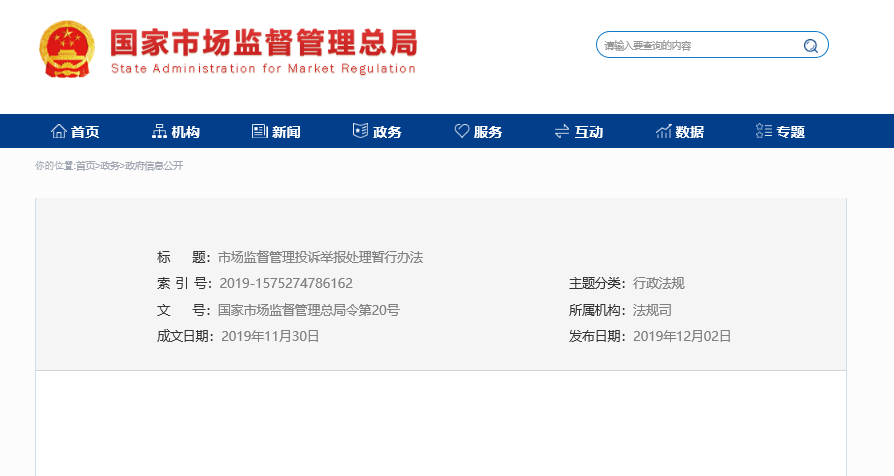The image size is (894, 476).
Task: Click the bar chart icon beside 数据
Action: pos(663,131)
